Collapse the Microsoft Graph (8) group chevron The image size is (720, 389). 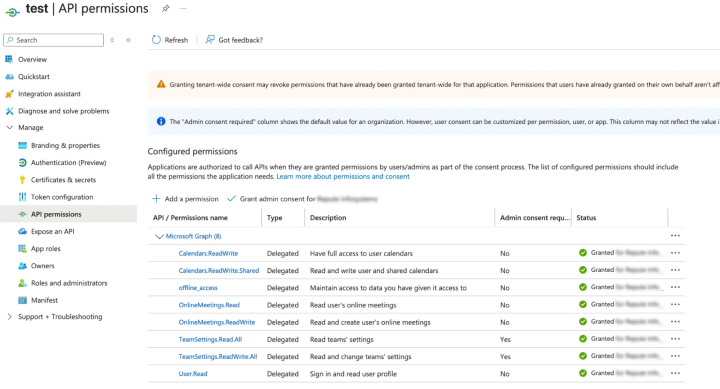coord(159,236)
